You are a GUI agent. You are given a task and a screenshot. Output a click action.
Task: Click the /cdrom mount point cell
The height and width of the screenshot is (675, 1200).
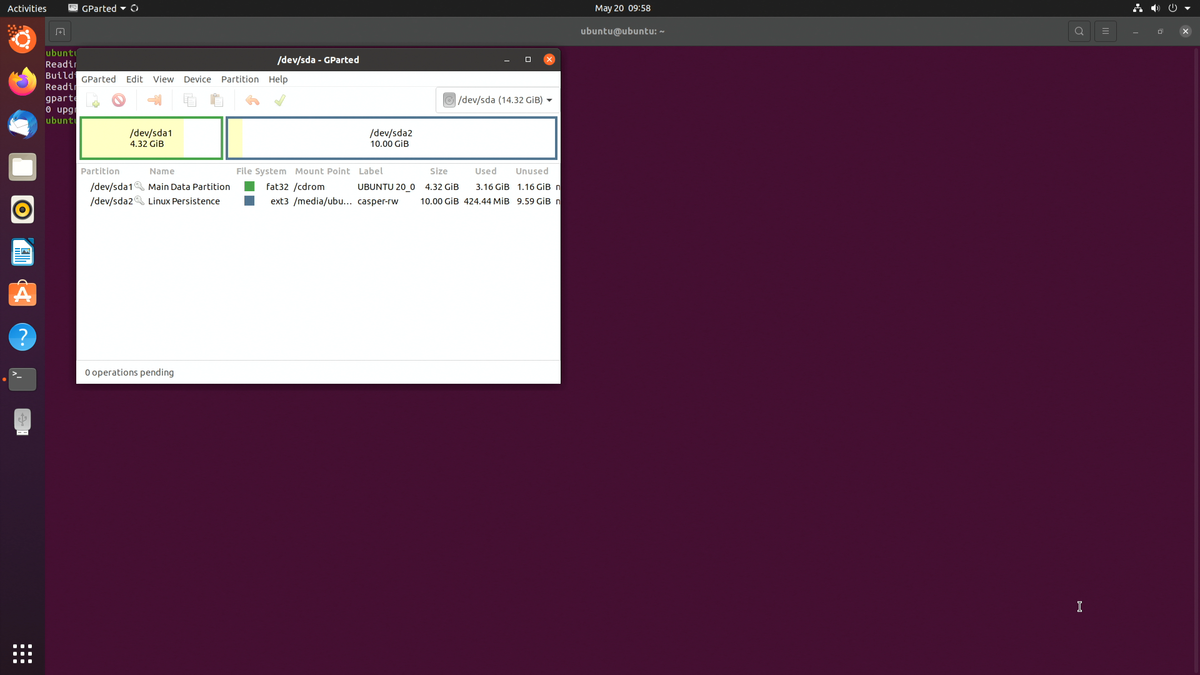click(309, 186)
